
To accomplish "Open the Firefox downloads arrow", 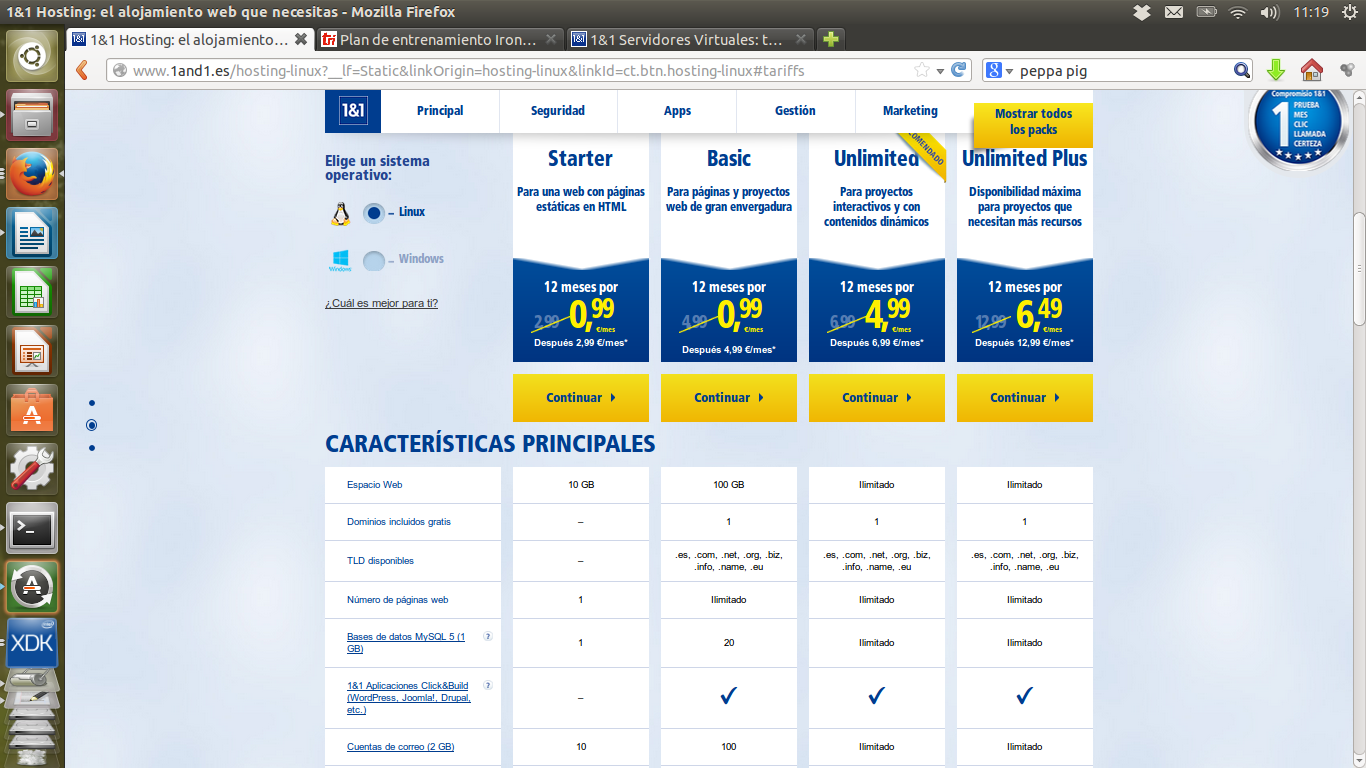I will tap(1275, 70).
